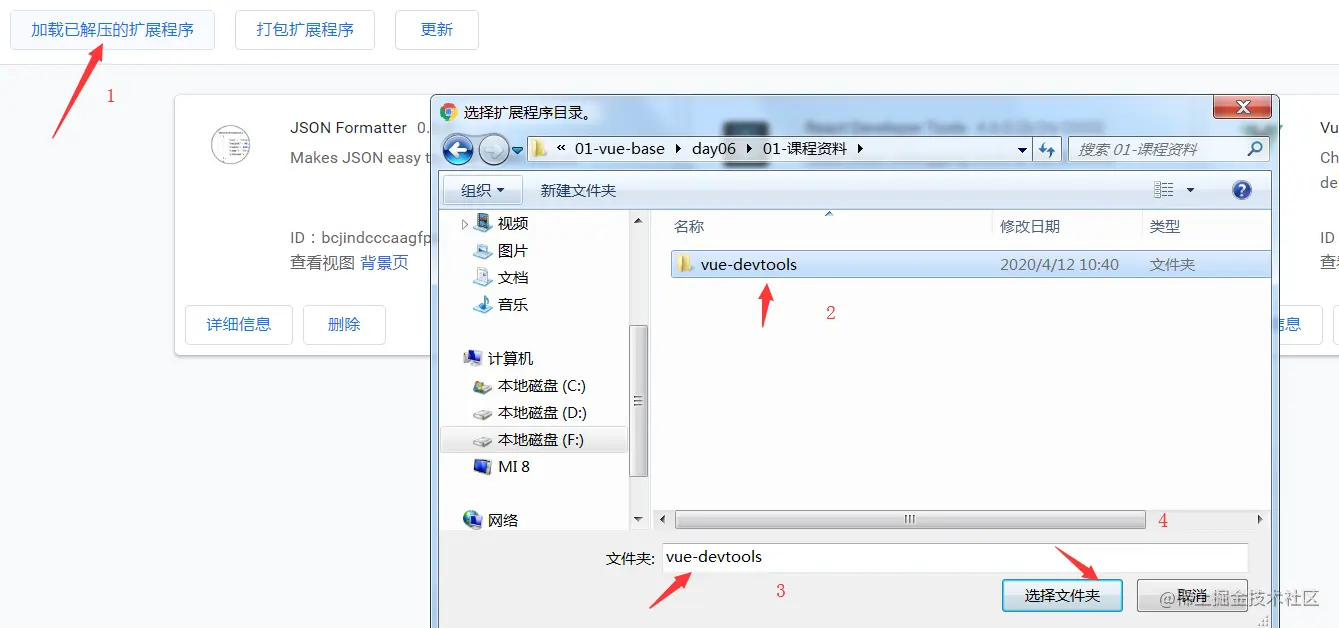This screenshot has width=1339, height=628.
Task: Select 本地磁盘 (D:) drive
Action: pos(542,412)
